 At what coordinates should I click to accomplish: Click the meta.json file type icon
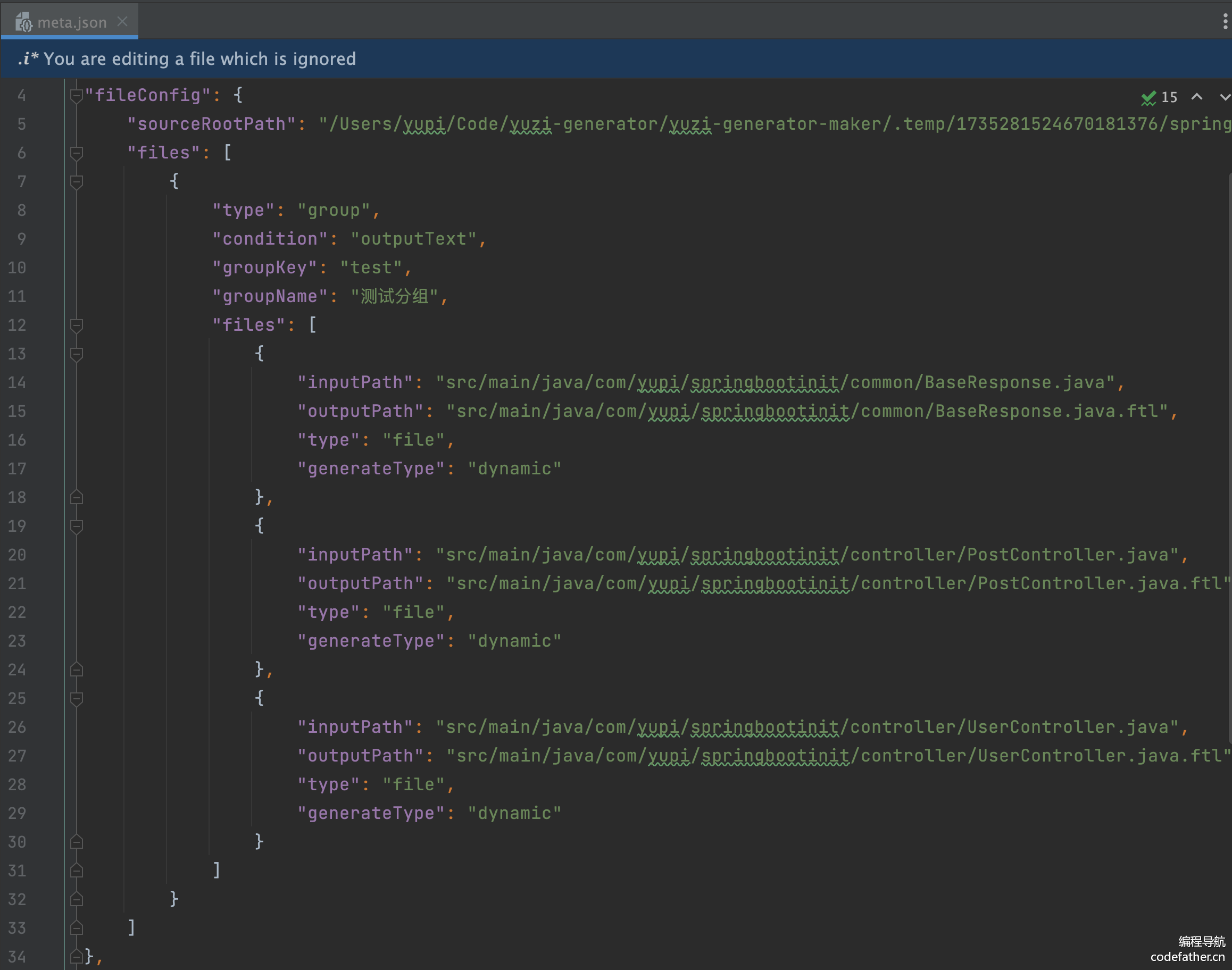[x=23, y=23]
